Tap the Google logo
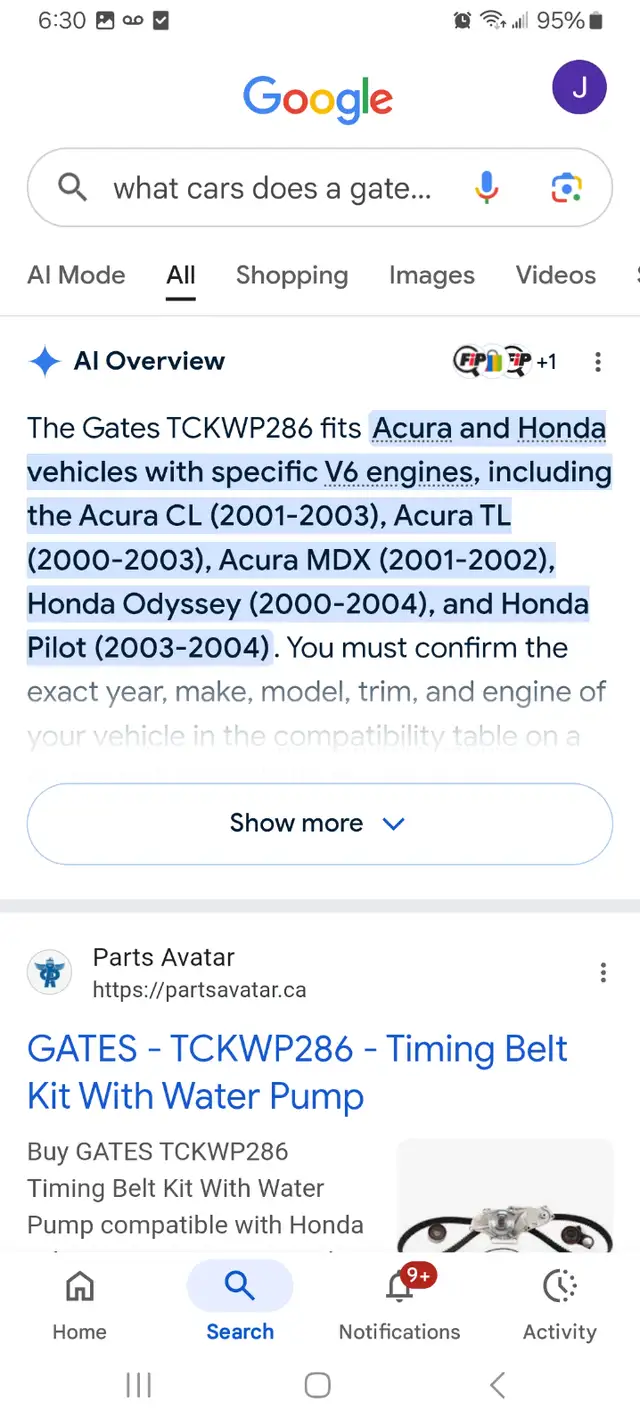Viewport: 640px width, 1426px height. click(318, 99)
